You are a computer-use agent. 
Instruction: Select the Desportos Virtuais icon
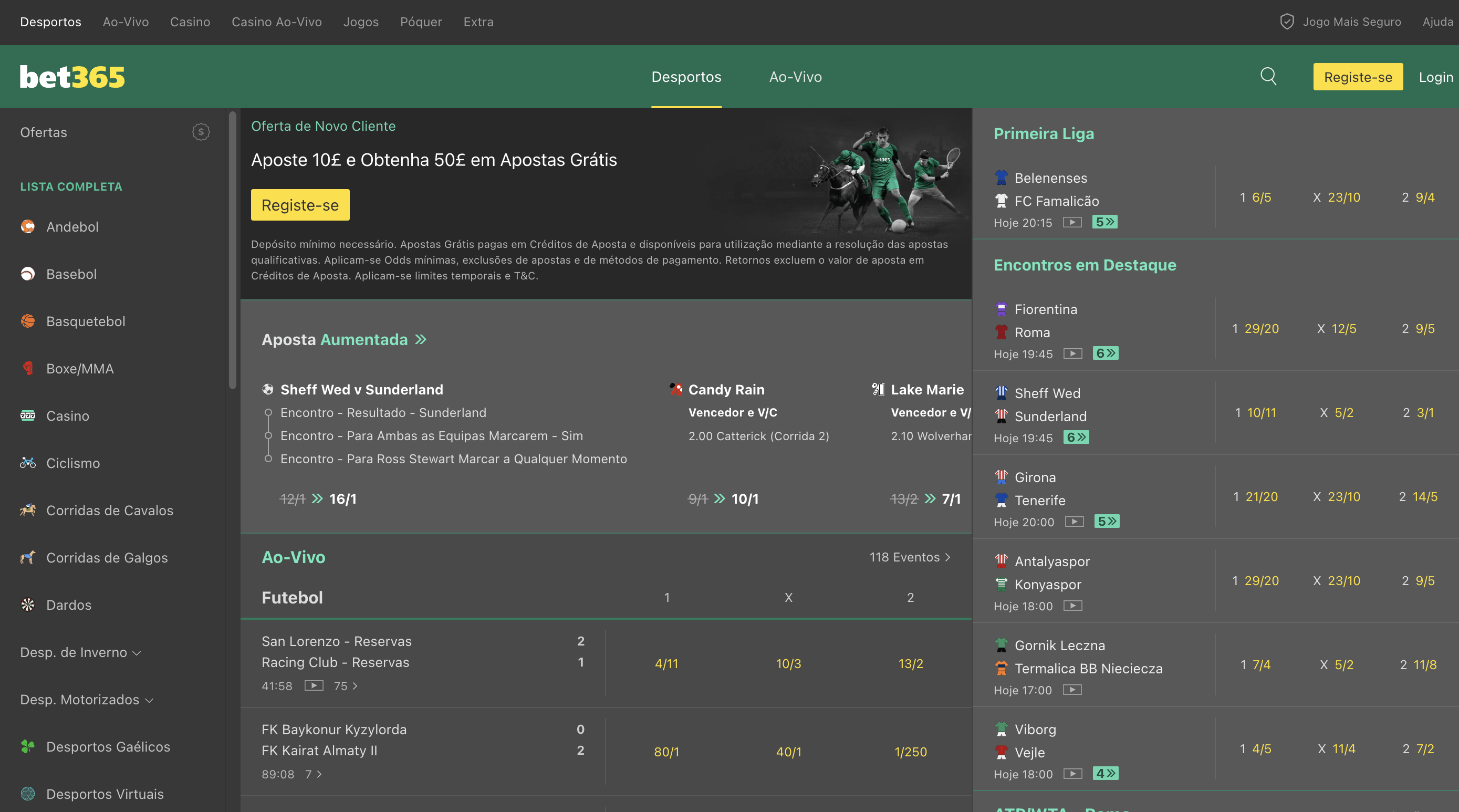pyautogui.click(x=28, y=794)
